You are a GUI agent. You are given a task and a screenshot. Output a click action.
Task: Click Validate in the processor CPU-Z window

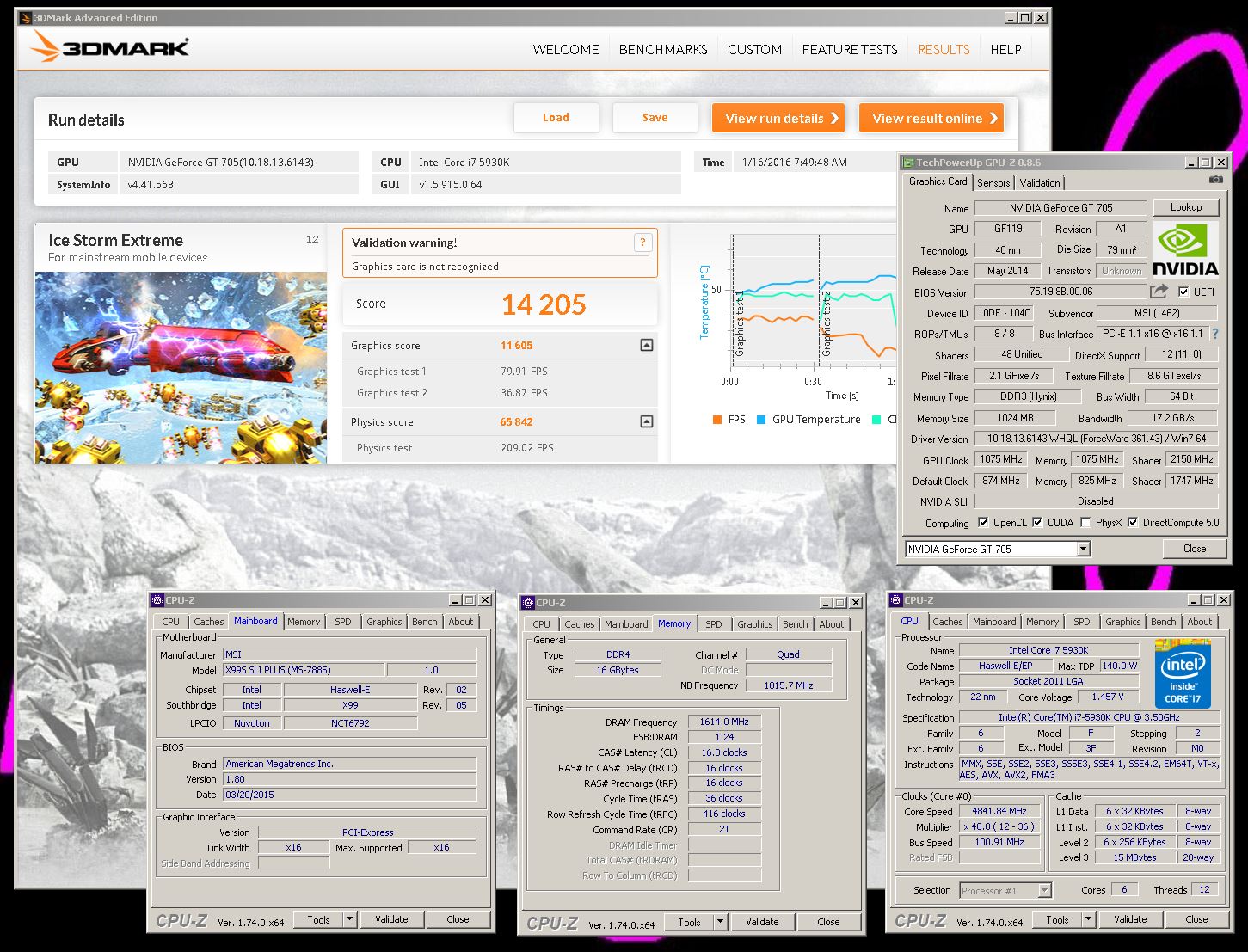click(x=1130, y=919)
